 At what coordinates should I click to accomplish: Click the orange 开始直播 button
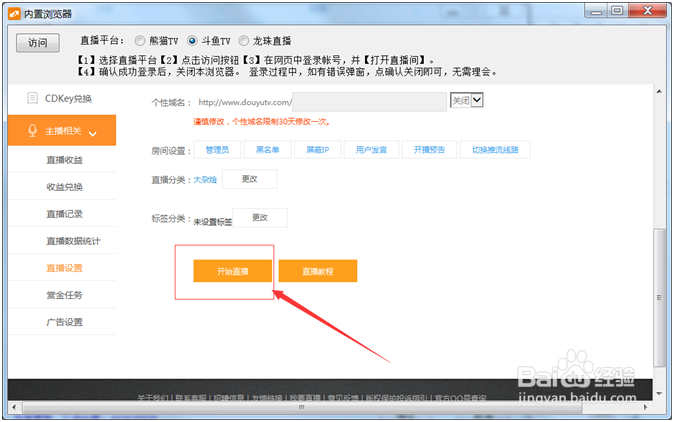[233, 271]
